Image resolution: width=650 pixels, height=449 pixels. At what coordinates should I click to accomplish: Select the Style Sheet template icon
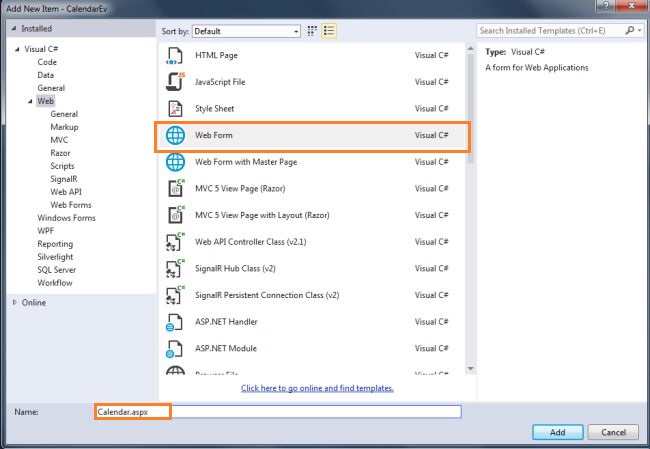175,109
